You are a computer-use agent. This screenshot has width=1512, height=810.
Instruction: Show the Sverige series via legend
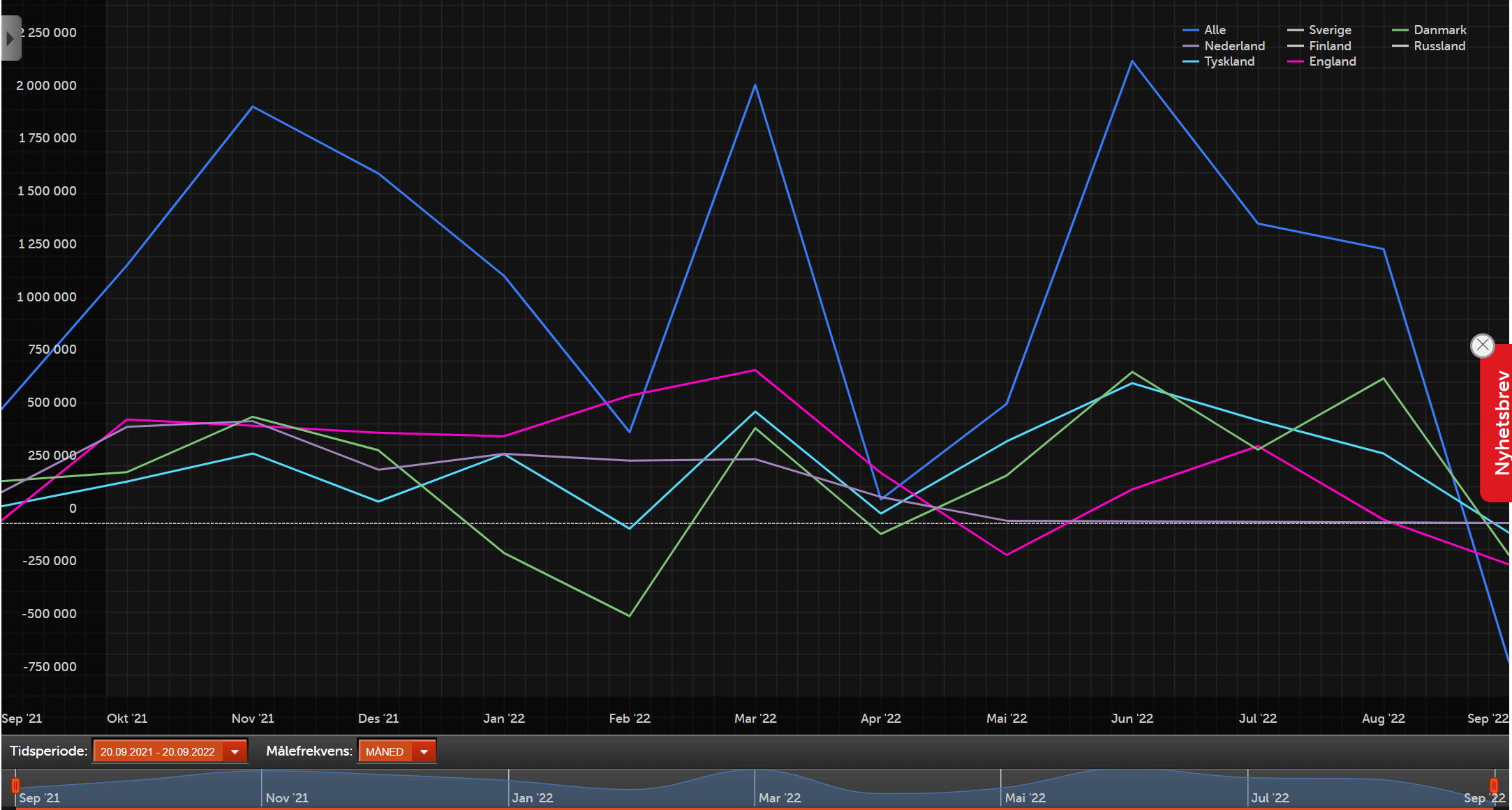coord(1329,30)
